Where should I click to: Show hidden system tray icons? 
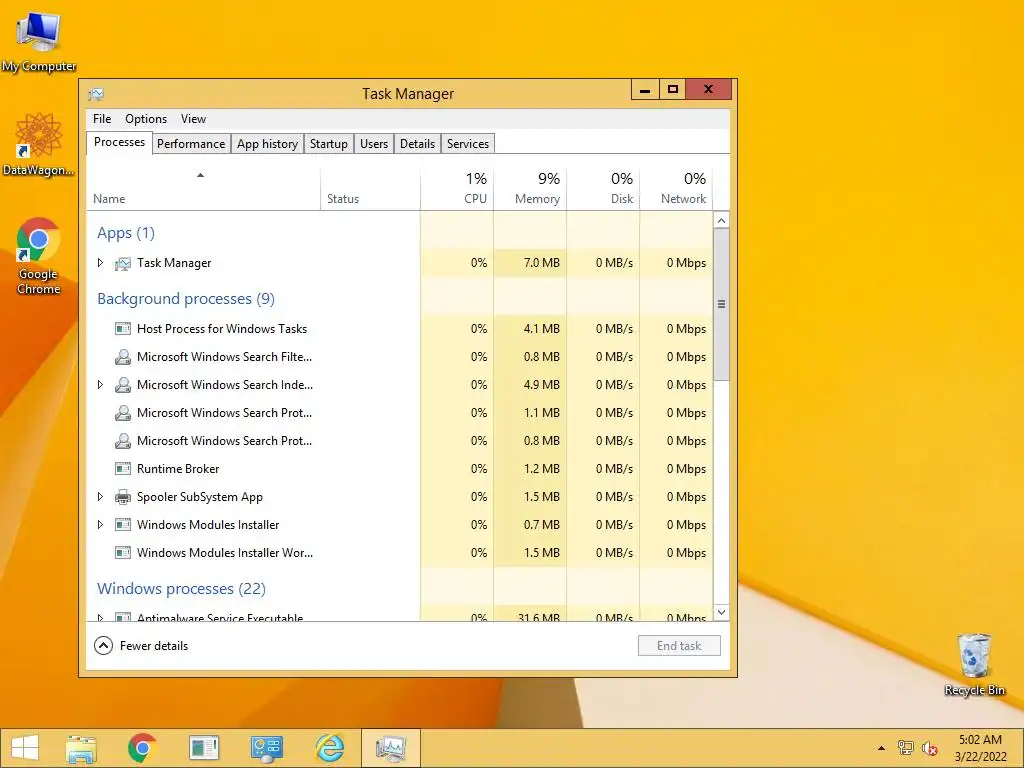[881, 748]
